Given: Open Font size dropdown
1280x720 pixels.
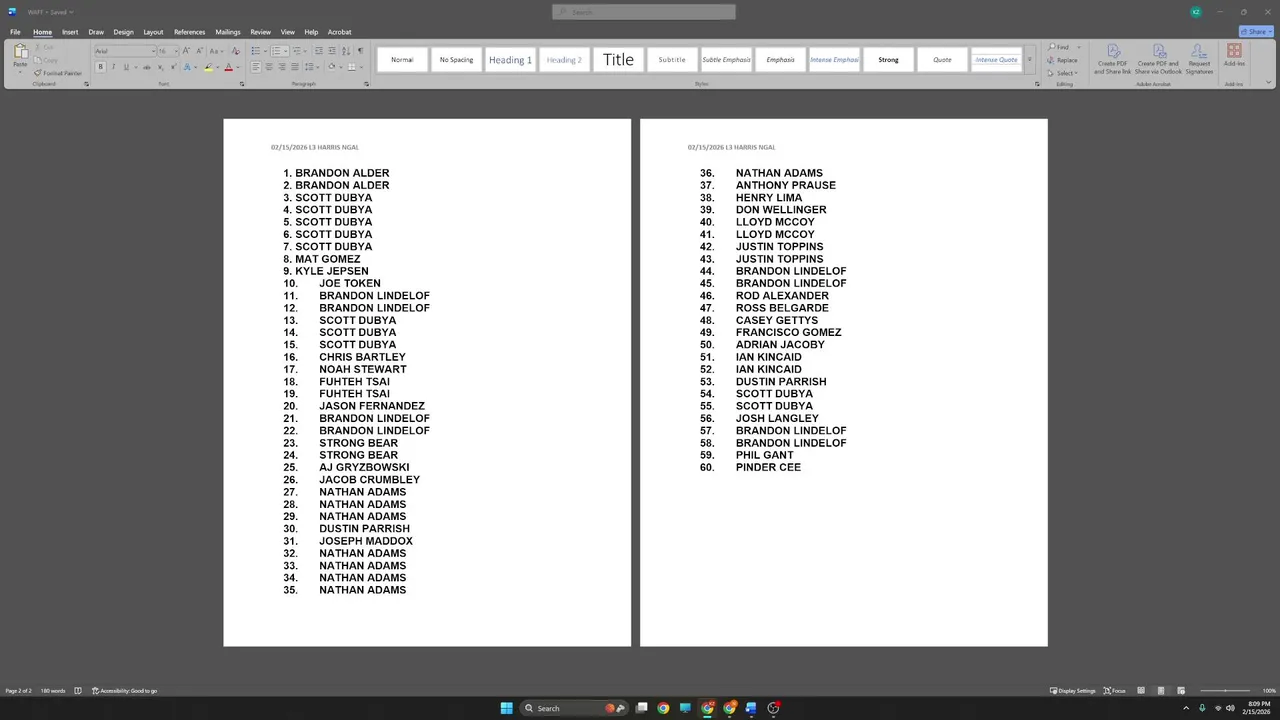Looking at the screenshot, I should 176,51.
